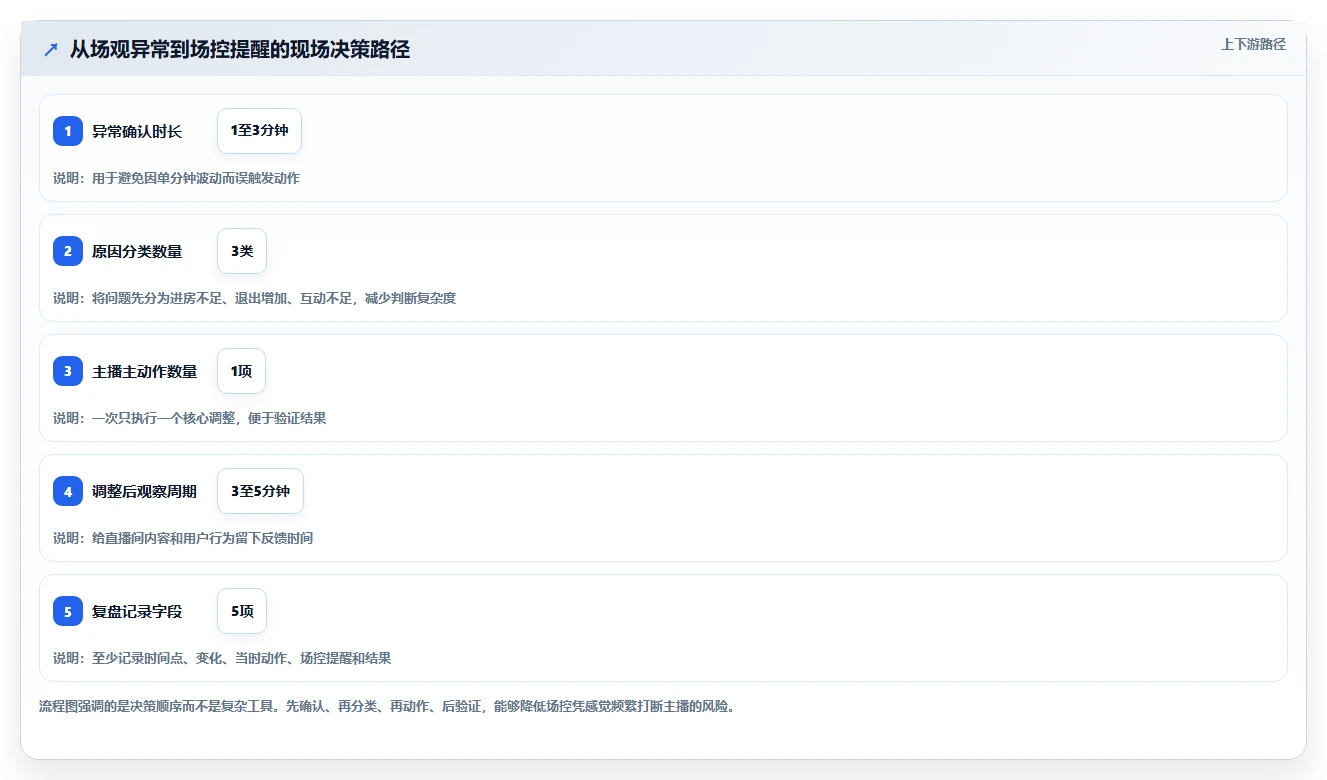Click the 3至5分钟 value chip
Image resolution: width=1327 pixels, height=780 pixels.
[x=260, y=491]
